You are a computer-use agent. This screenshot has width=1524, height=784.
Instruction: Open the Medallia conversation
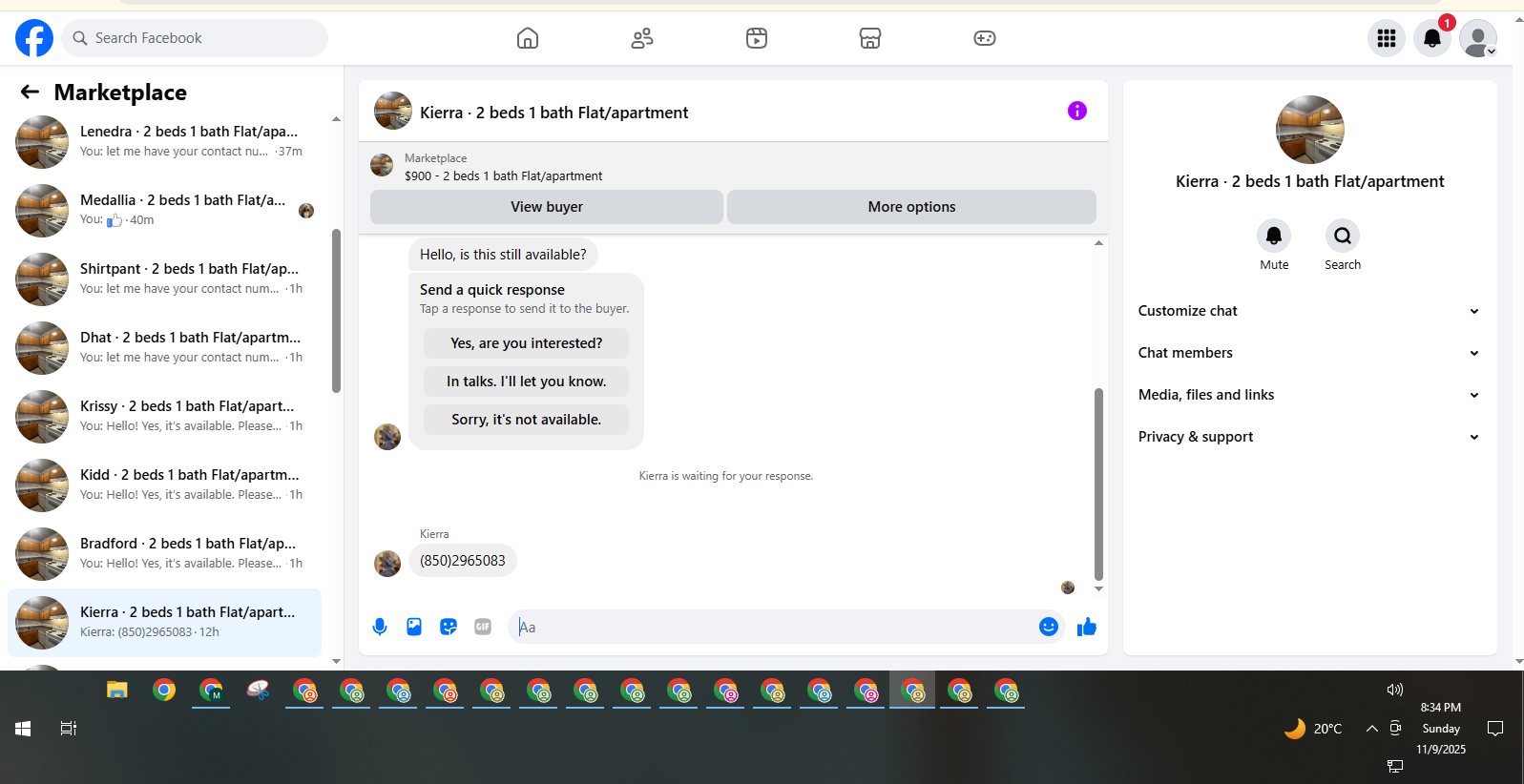(164, 210)
